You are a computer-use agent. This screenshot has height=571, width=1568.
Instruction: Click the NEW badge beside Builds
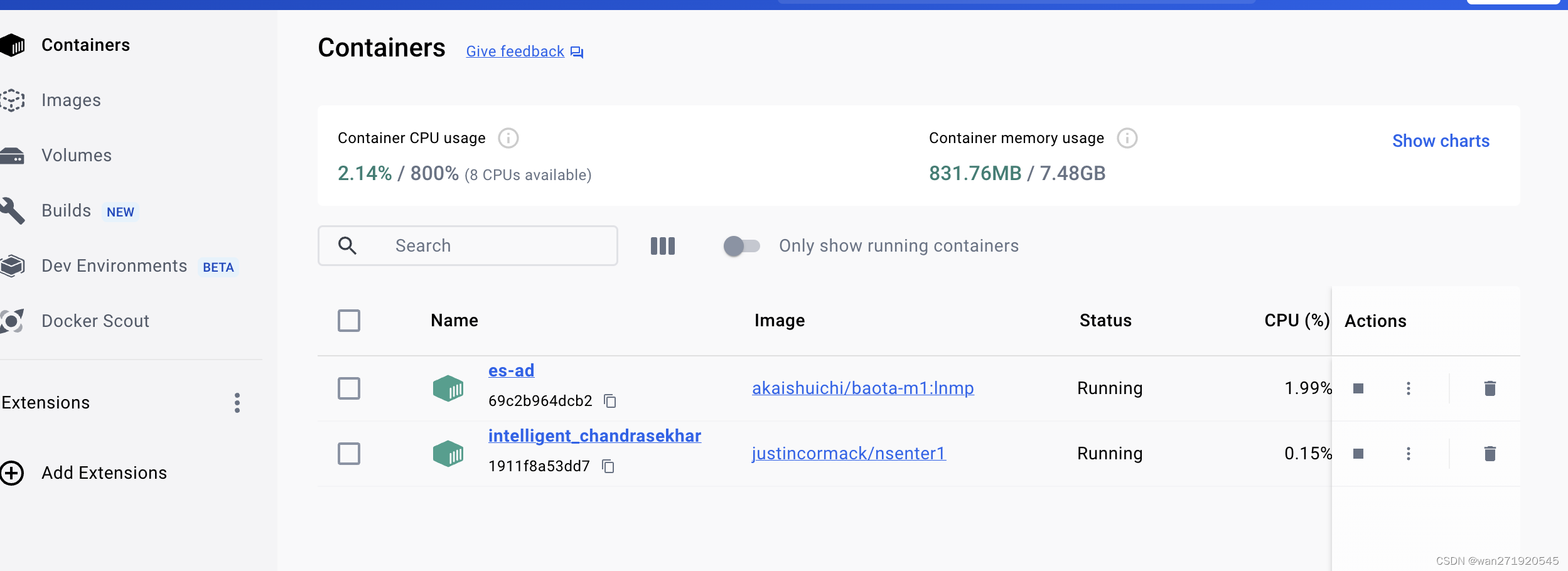click(x=121, y=212)
